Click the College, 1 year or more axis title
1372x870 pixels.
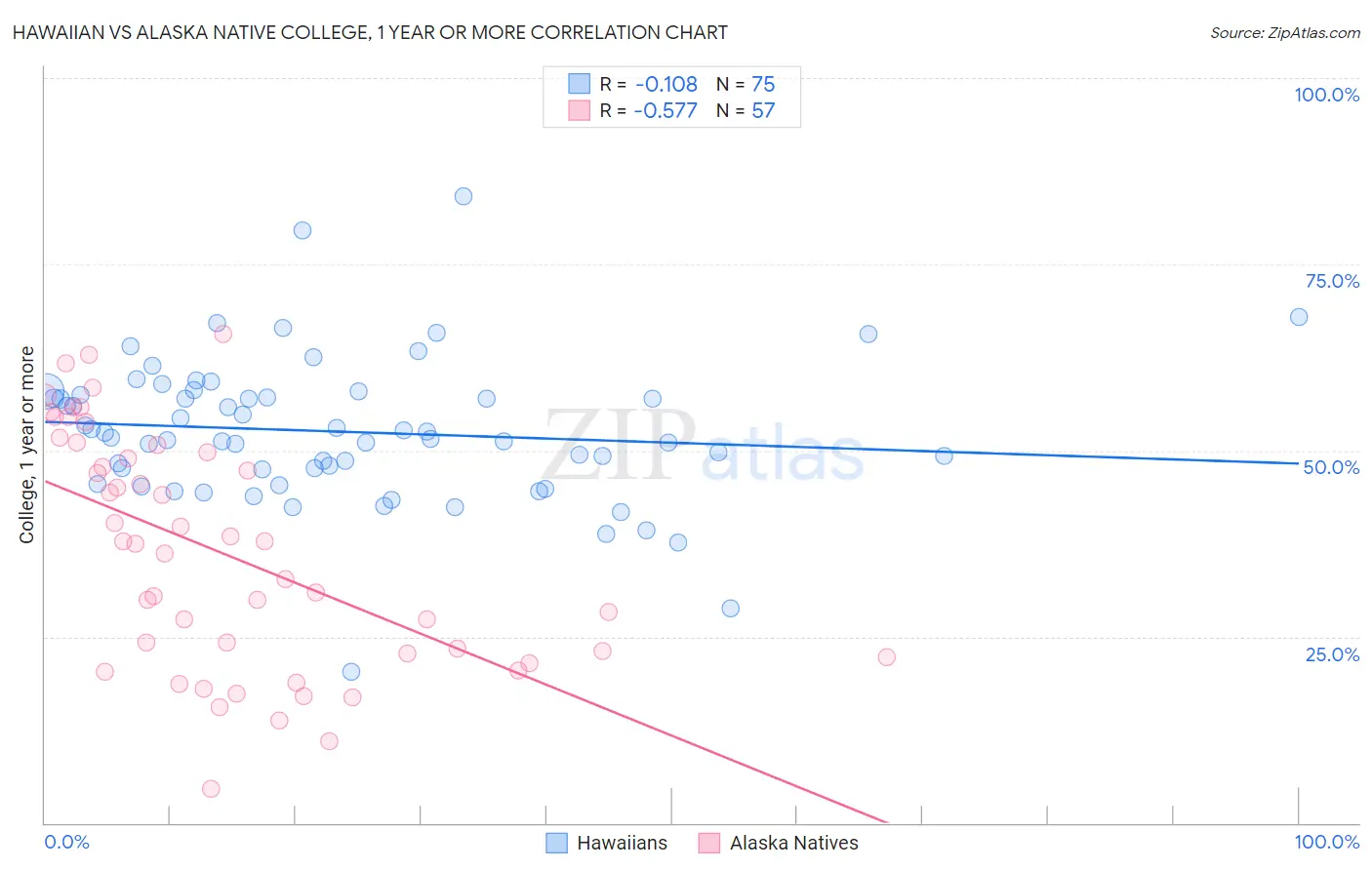click(26, 445)
